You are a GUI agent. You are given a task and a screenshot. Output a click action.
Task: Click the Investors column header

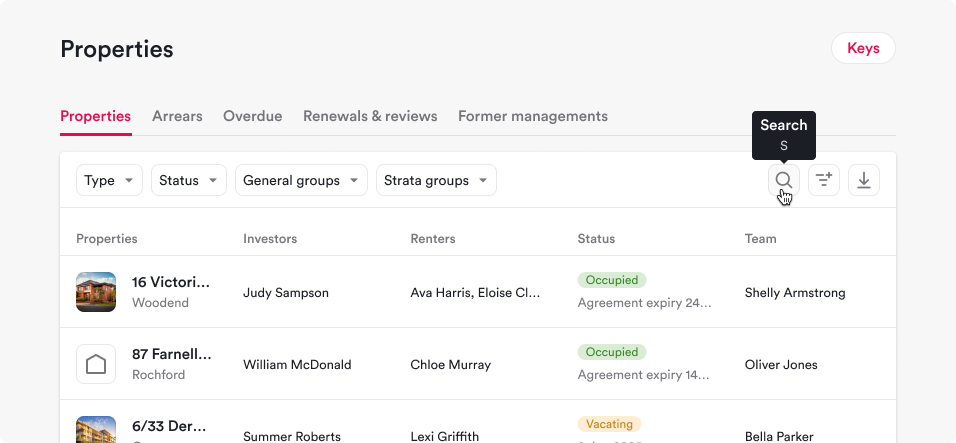270,239
